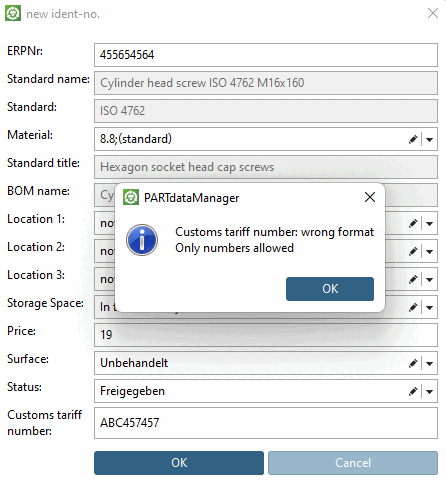Click the 'ERPNr:' label
The image size is (446, 483).
25,51
